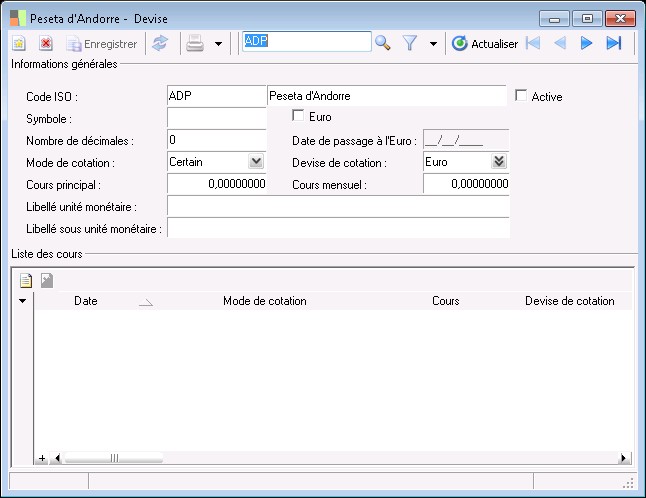
Task: Click the red delete record icon
Action: [46, 43]
